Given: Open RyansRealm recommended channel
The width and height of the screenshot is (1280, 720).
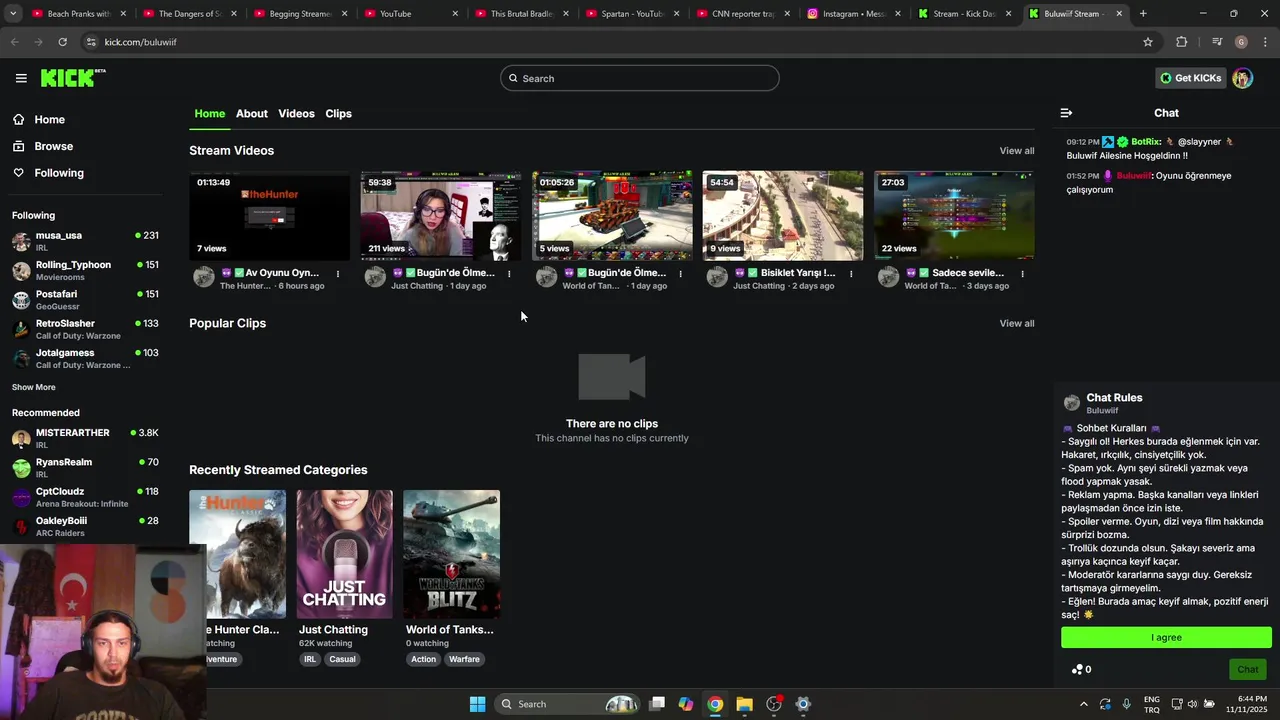Looking at the screenshot, I should [85, 467].
